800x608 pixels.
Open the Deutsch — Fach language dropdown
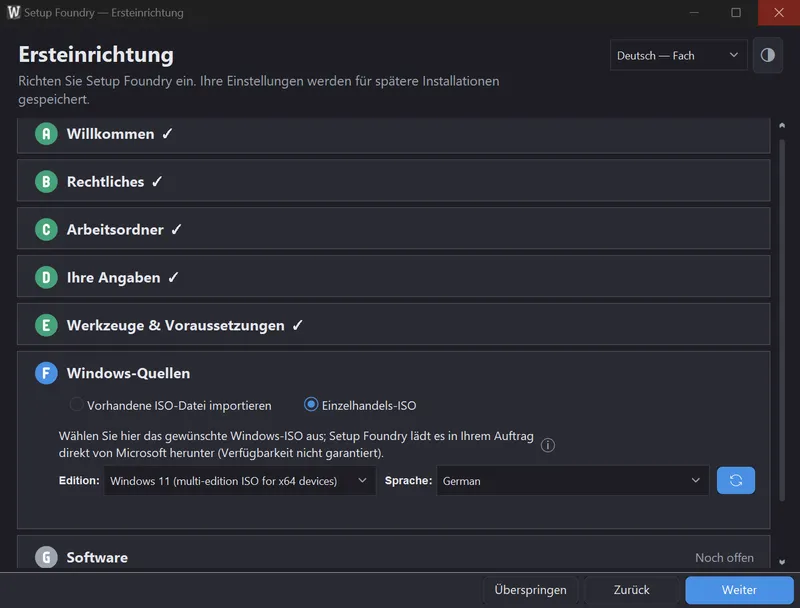click(x=678, y=55)
